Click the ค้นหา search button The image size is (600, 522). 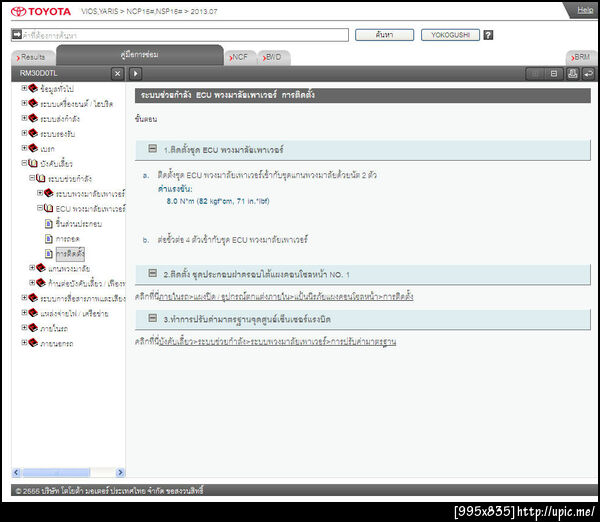[384, 35]
